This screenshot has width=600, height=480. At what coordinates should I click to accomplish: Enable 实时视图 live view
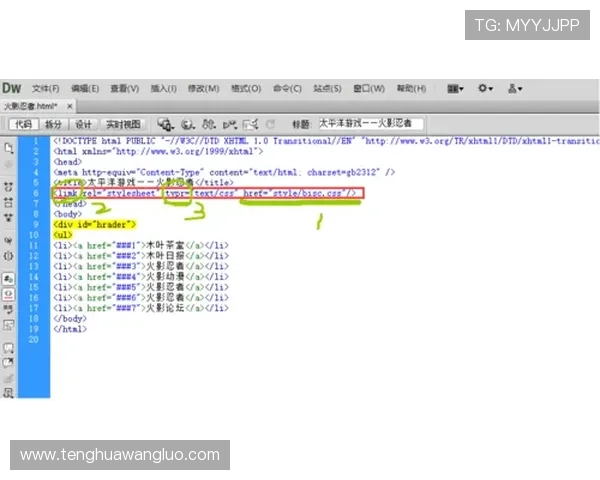tap(123, 124)
